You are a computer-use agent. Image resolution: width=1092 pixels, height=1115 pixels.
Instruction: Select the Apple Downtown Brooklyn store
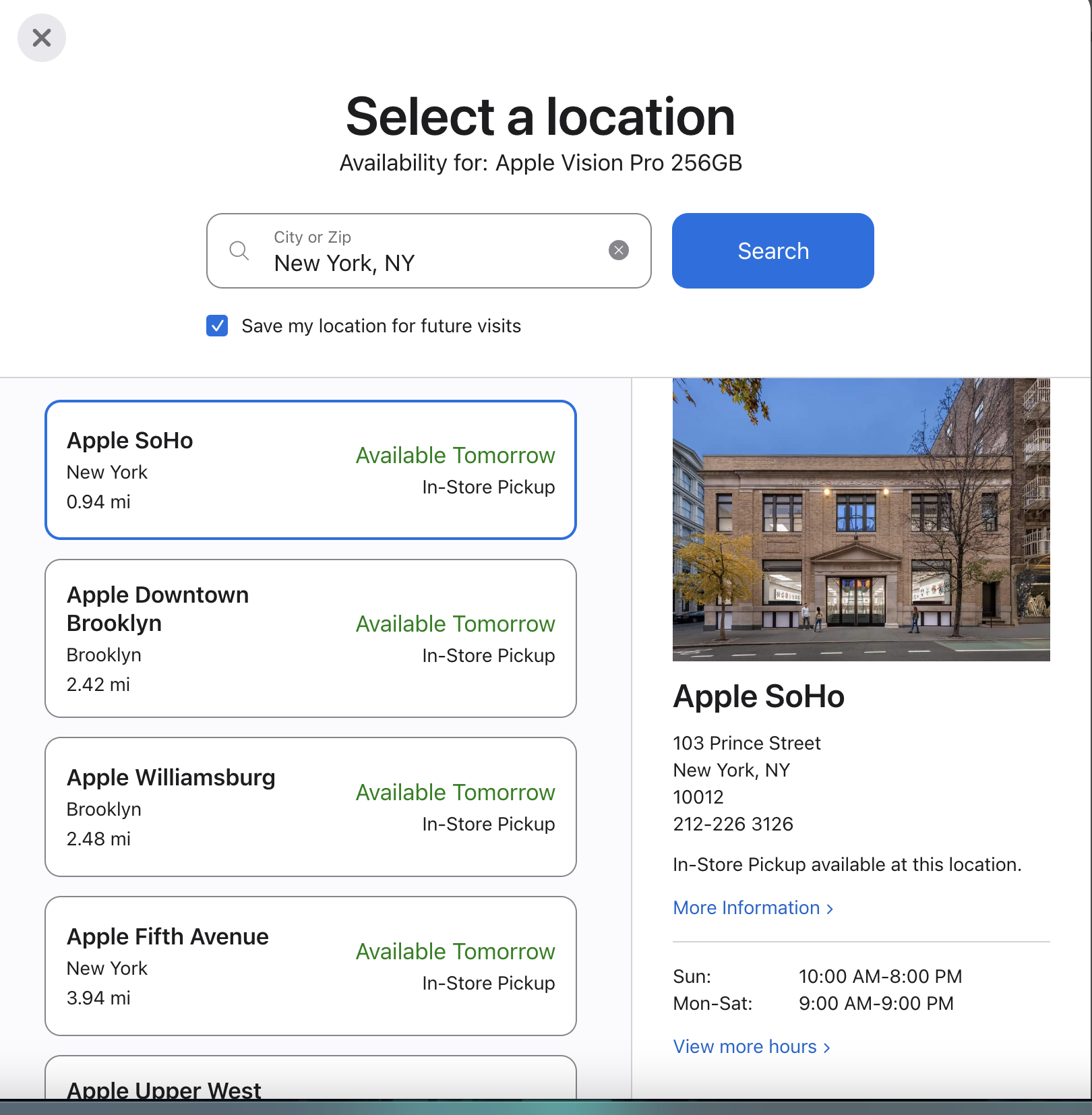click(311, 638)
